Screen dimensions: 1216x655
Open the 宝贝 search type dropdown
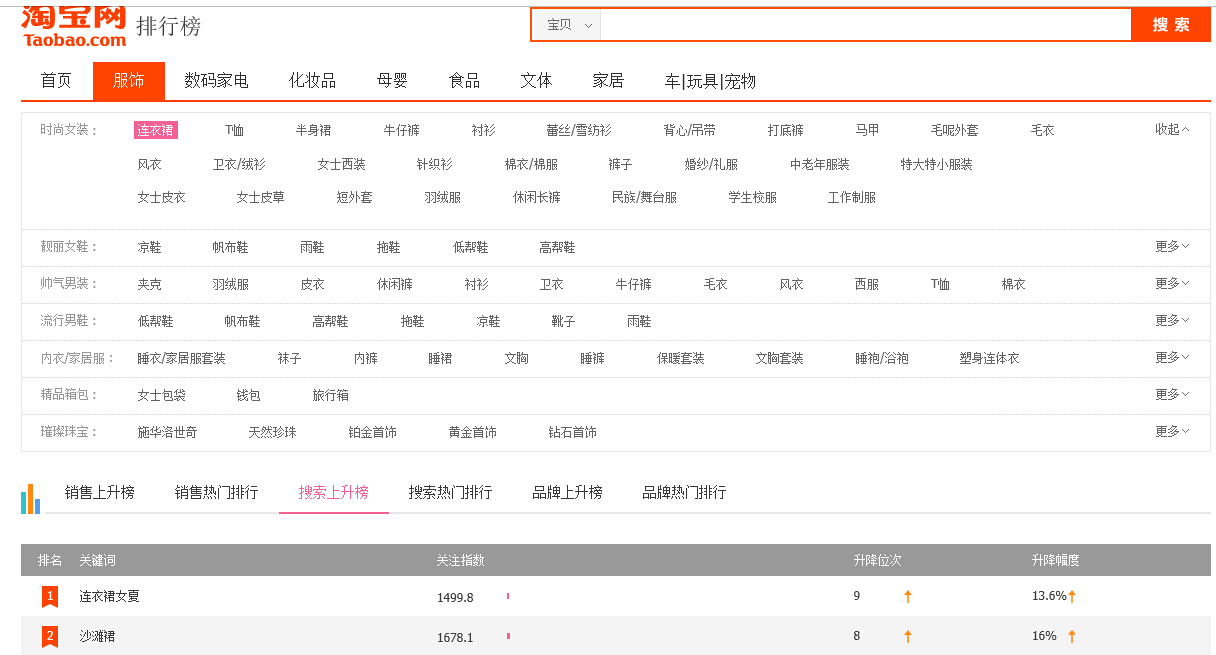[x=568, y=25]
